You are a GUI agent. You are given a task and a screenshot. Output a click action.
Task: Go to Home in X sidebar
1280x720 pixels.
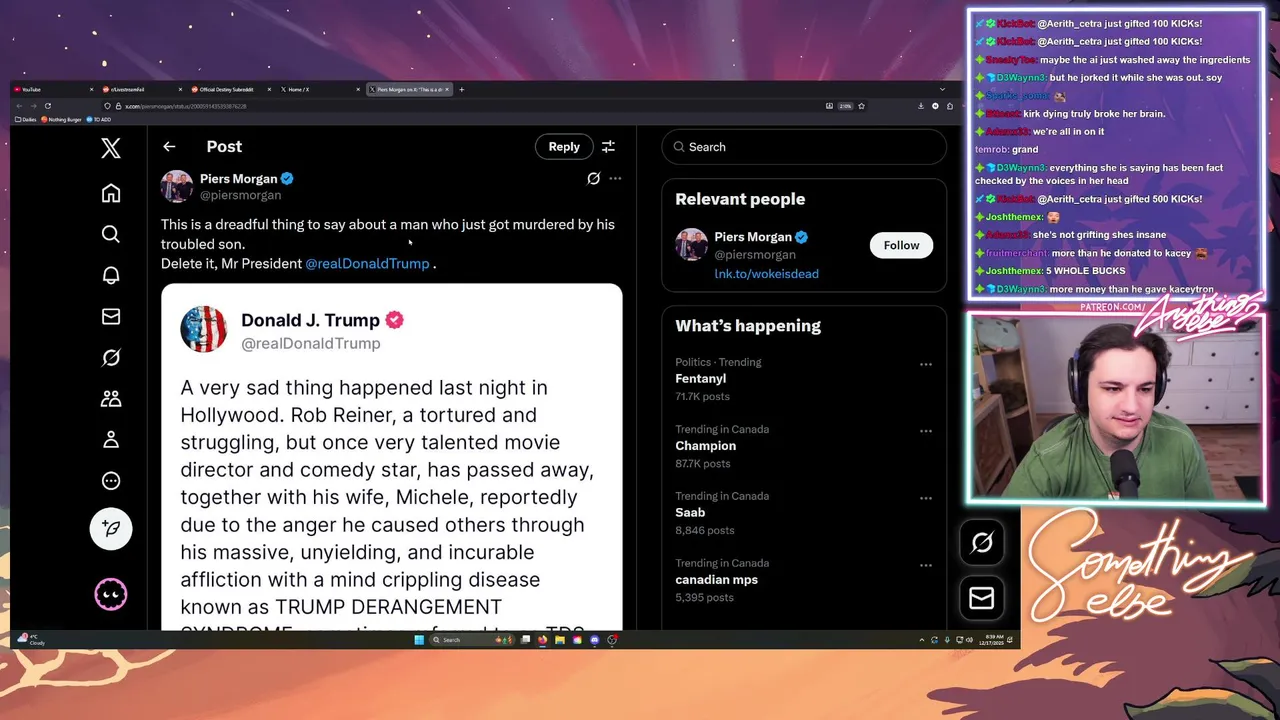[111, 193]
